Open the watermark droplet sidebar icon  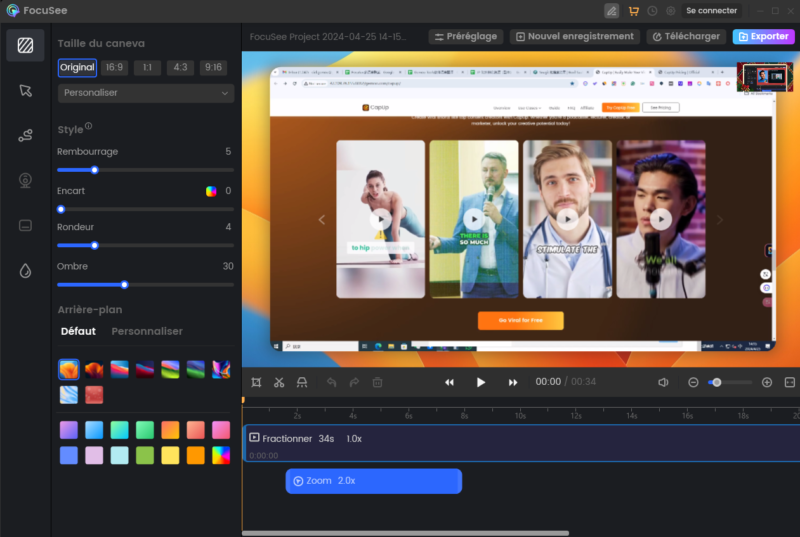coord(25,271)
